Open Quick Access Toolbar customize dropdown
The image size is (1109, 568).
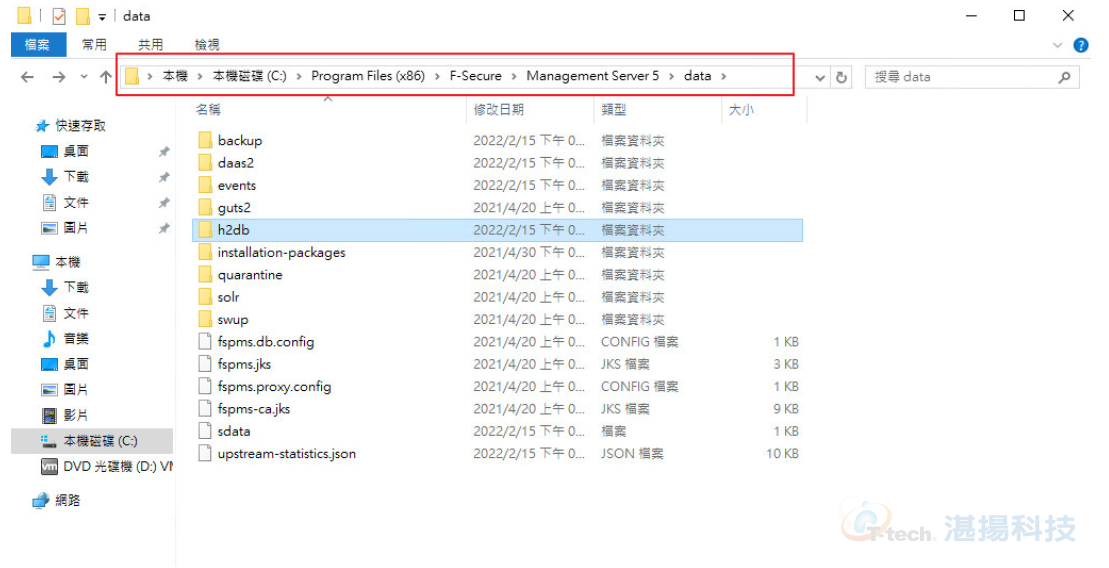point(102,16)
